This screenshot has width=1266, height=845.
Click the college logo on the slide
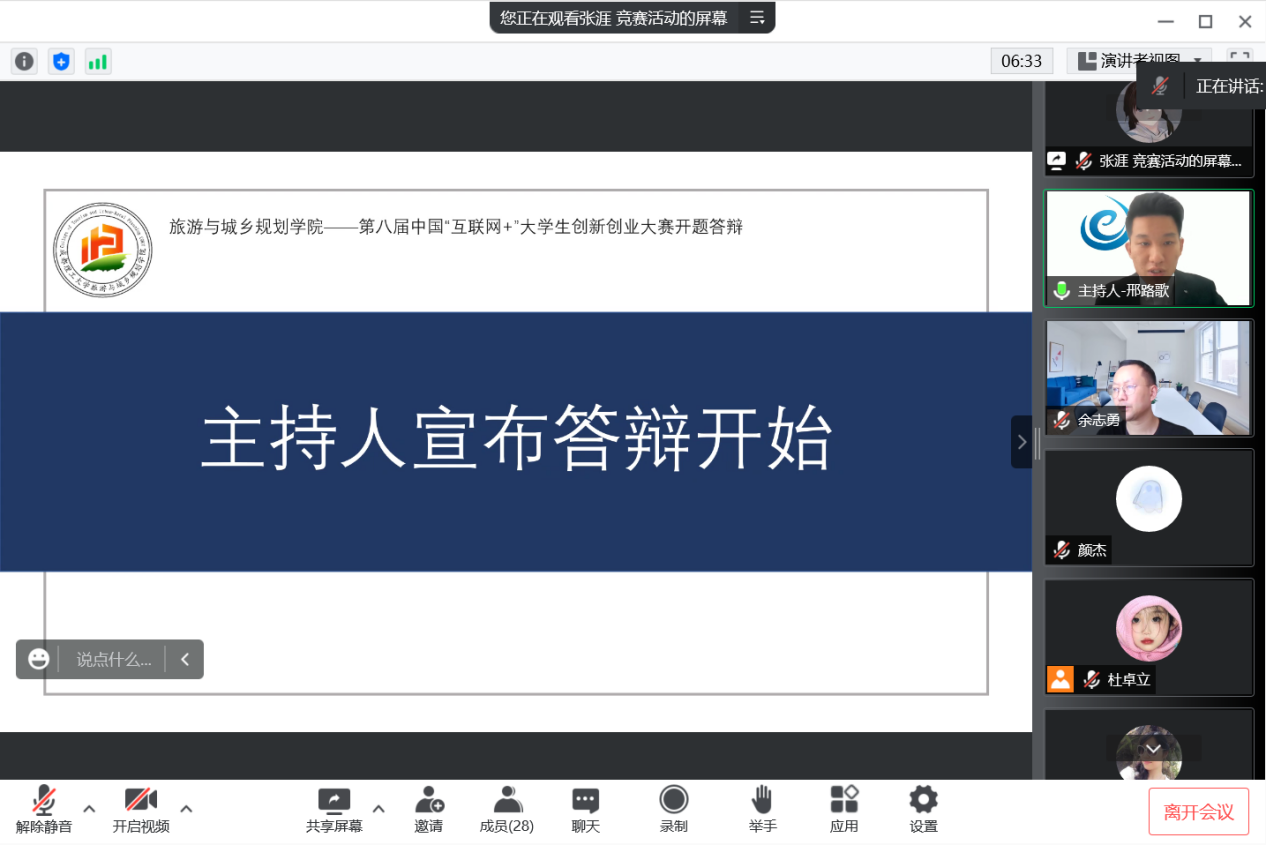pyautogui.click(x=102, y=250)
